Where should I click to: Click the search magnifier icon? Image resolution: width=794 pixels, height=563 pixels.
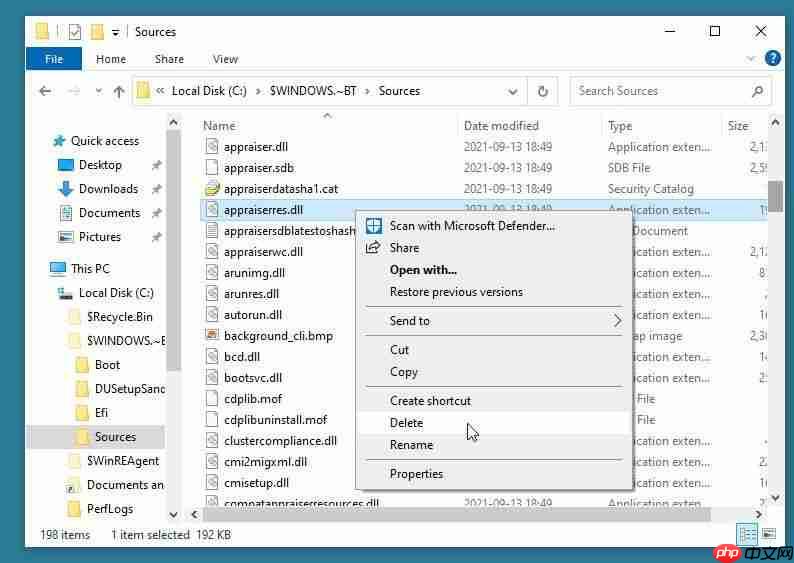(758, 91)
